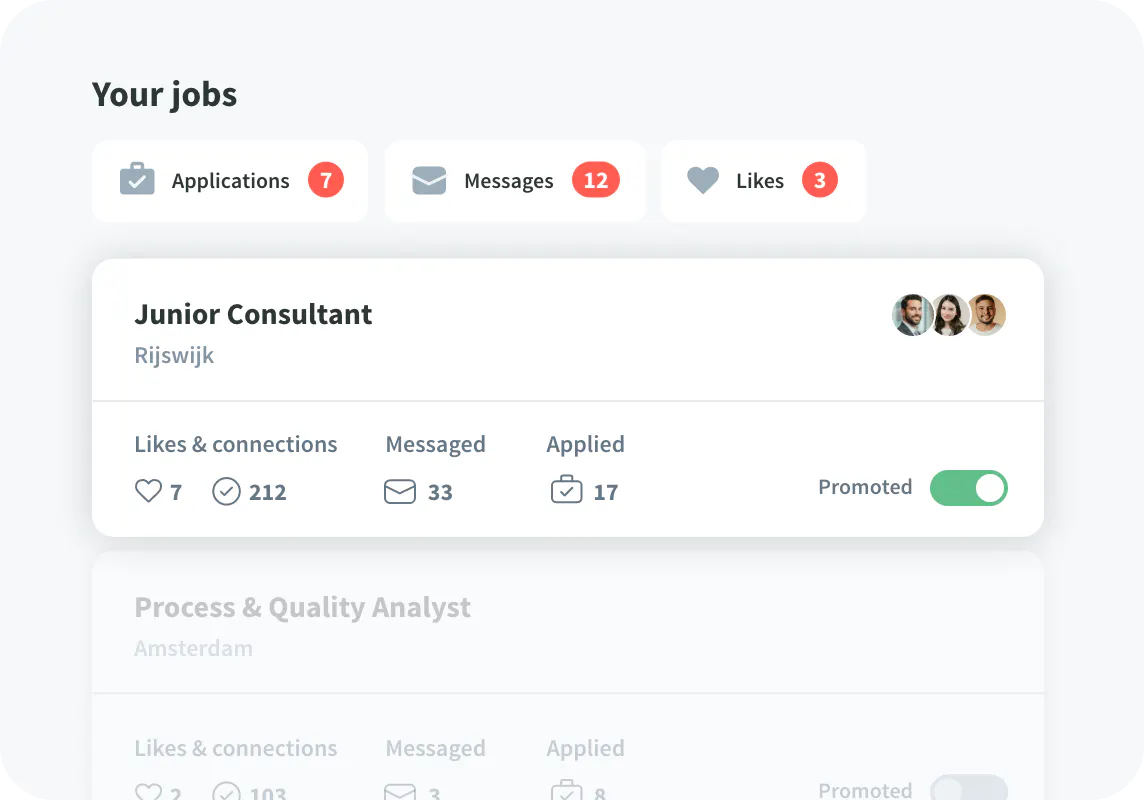The image size is (1144, 800).
Task: Click the Likes heart icon
Action: pyautogui.click(x=703, y=180)
